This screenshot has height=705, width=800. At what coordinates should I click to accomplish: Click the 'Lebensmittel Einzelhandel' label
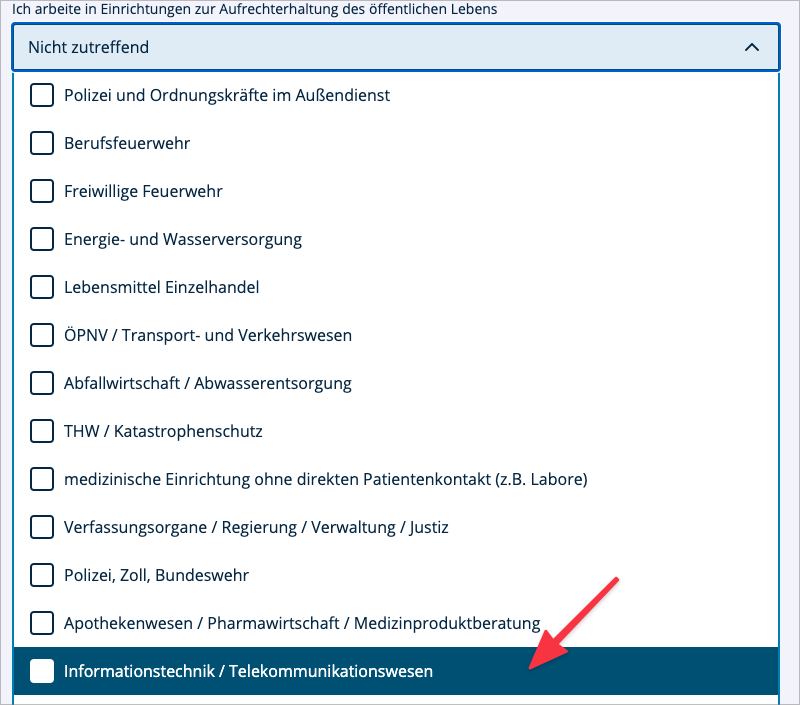[x=161, y=287]
